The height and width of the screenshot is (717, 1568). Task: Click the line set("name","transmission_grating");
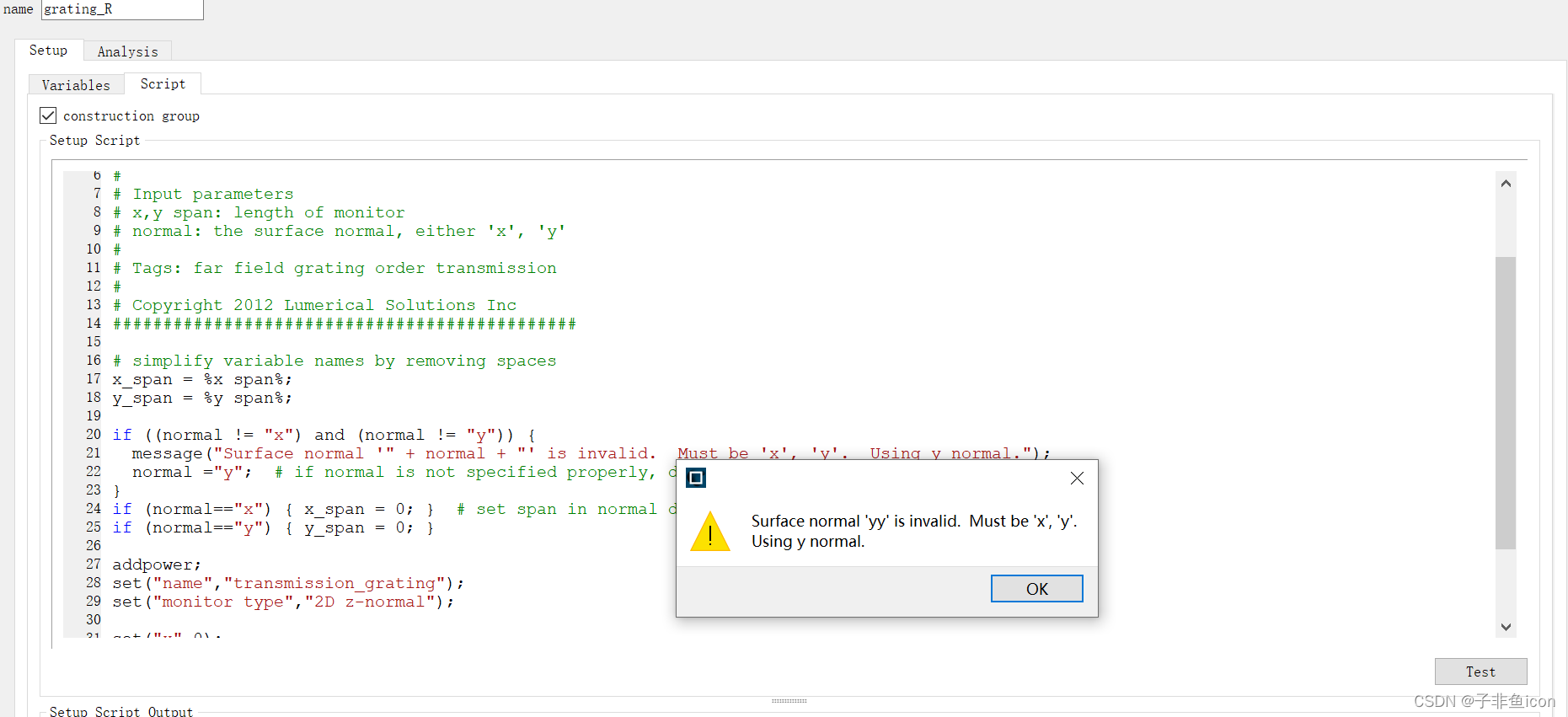click(x=288, y=583)
